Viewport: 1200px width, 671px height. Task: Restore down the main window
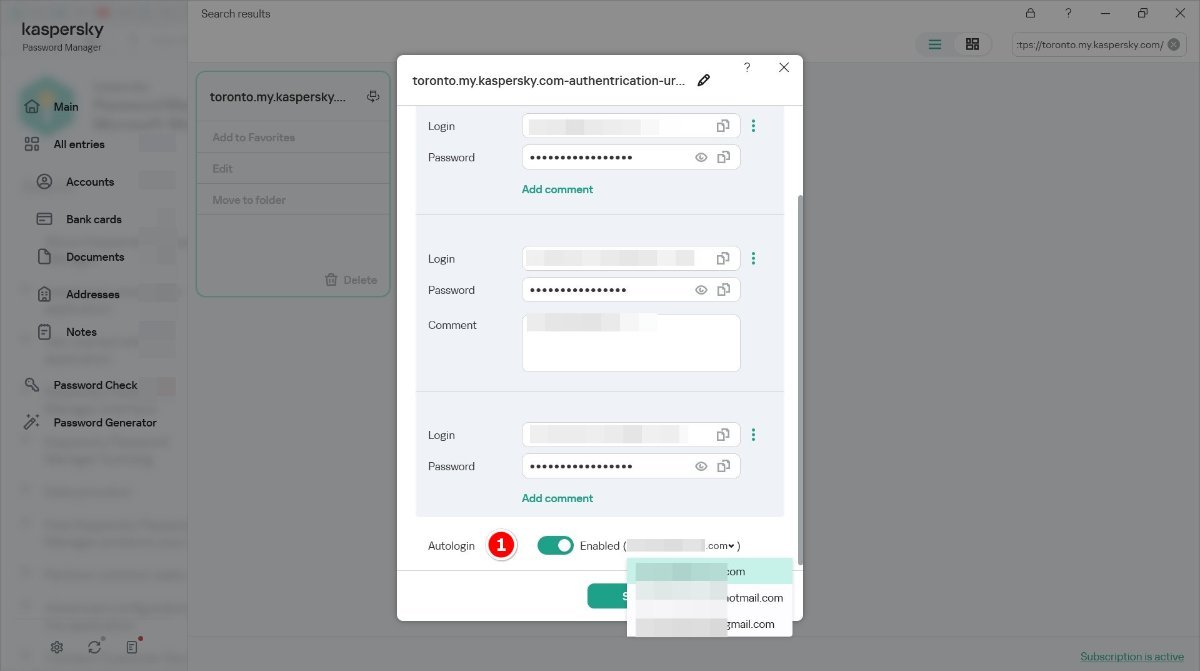point(1142,13)
